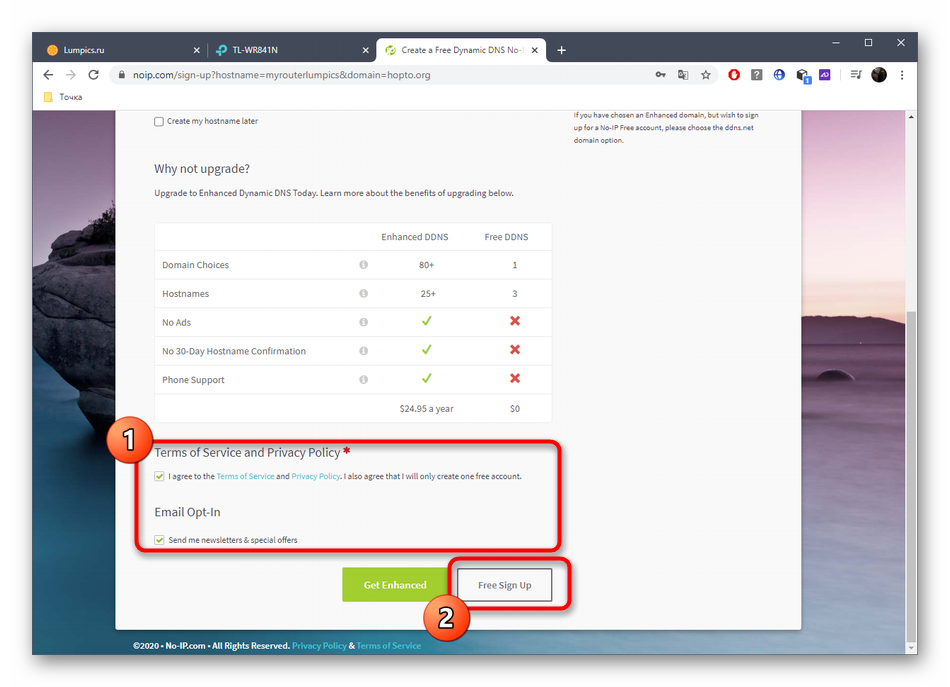Minimize the Chrome window
This screenshot has width=950, height=687.
(835, 42)
